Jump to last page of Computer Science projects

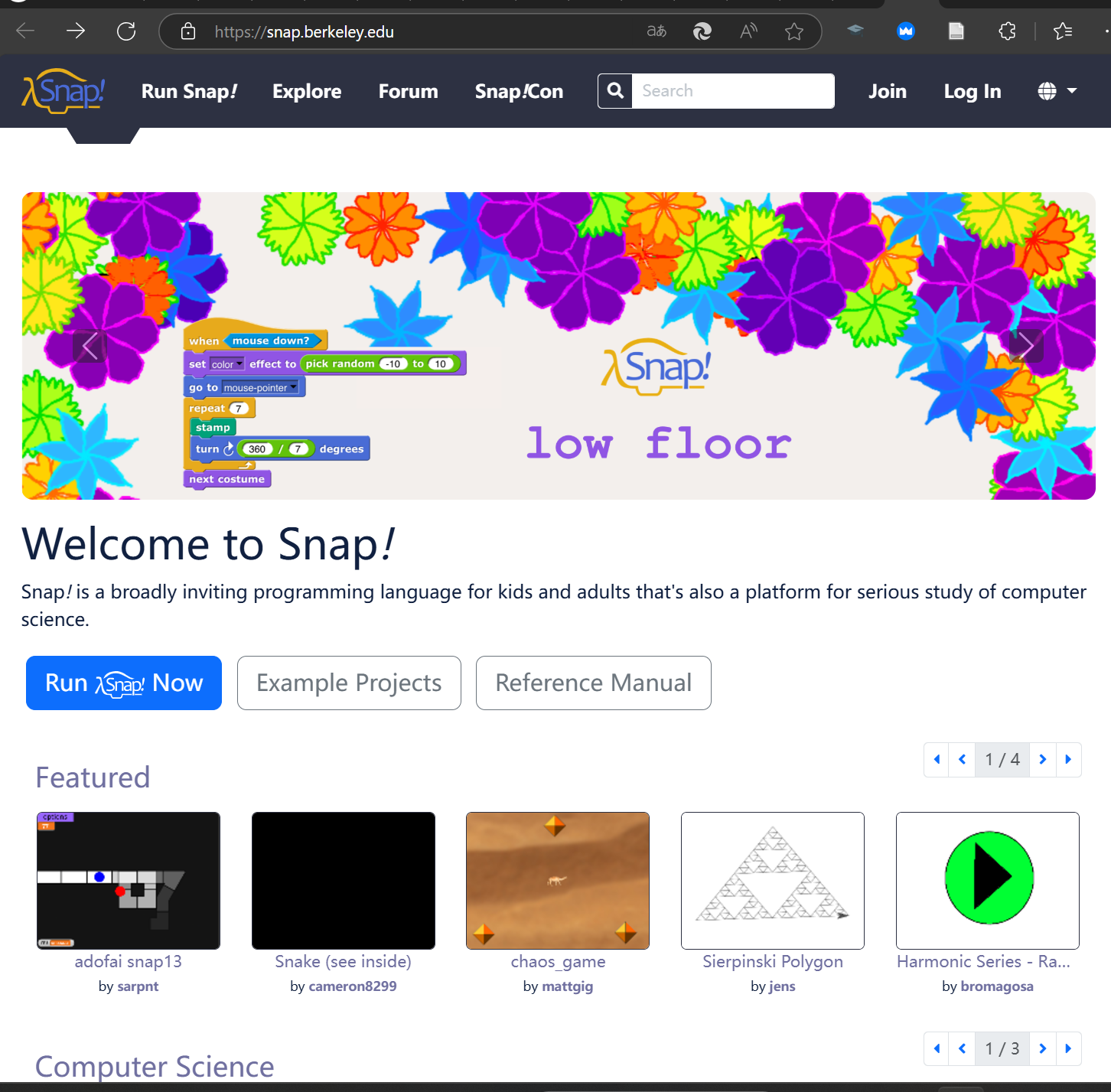coord(1068,1048)
